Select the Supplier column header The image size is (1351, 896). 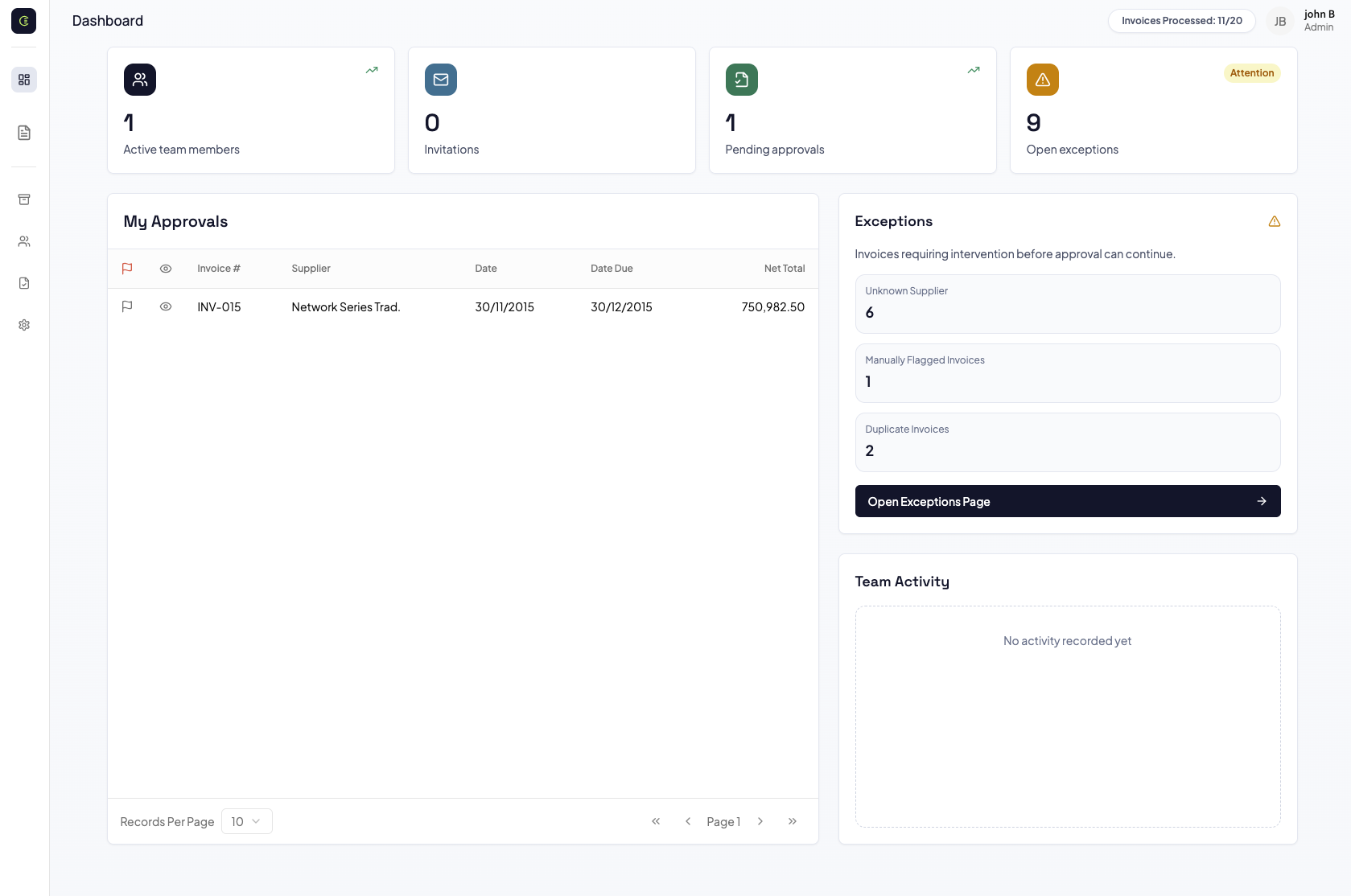point(311,268)
